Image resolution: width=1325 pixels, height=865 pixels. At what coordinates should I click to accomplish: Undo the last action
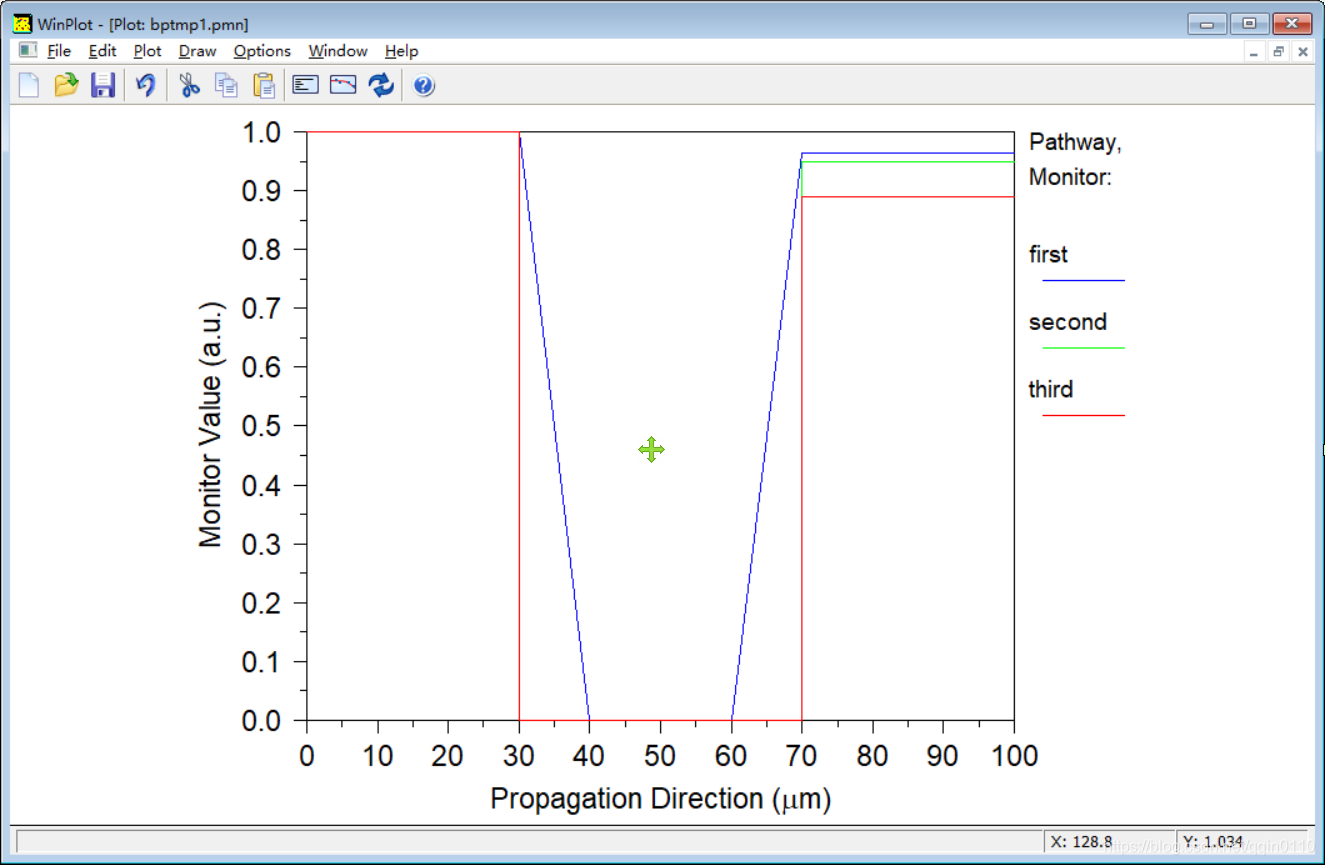pyautogui.click(x=146, y=85)
